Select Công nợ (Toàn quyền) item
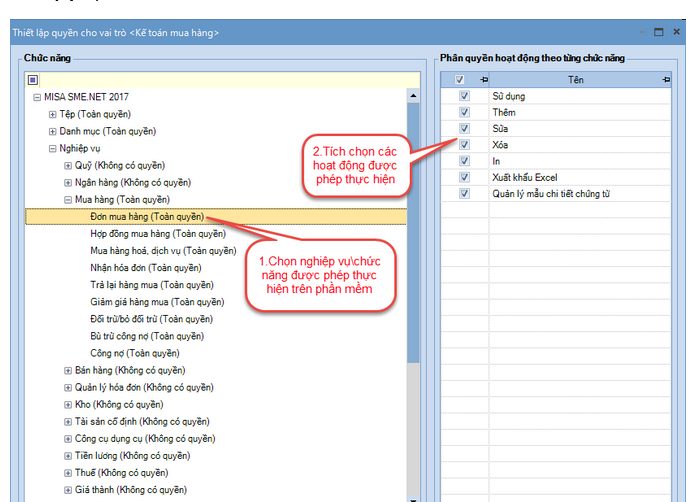The image size is (693, 502). tap(135, 354)
